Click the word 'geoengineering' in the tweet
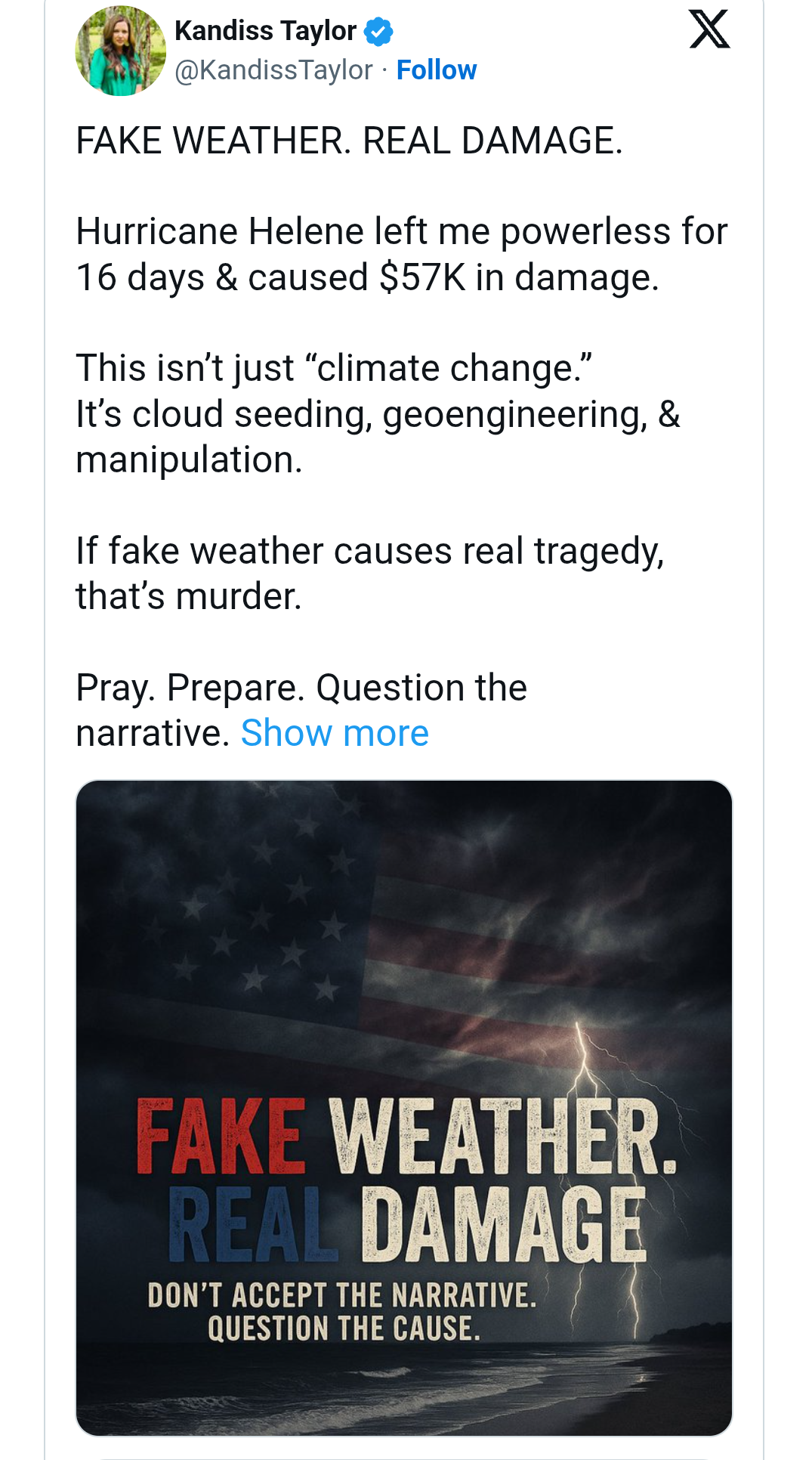812x1460 pixels. [515, 415]
